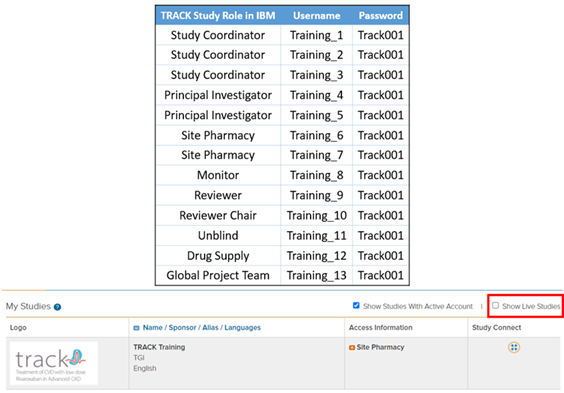Sort studies by the Alias link
This screenshot has width=564, height=393.
[210, 328]
